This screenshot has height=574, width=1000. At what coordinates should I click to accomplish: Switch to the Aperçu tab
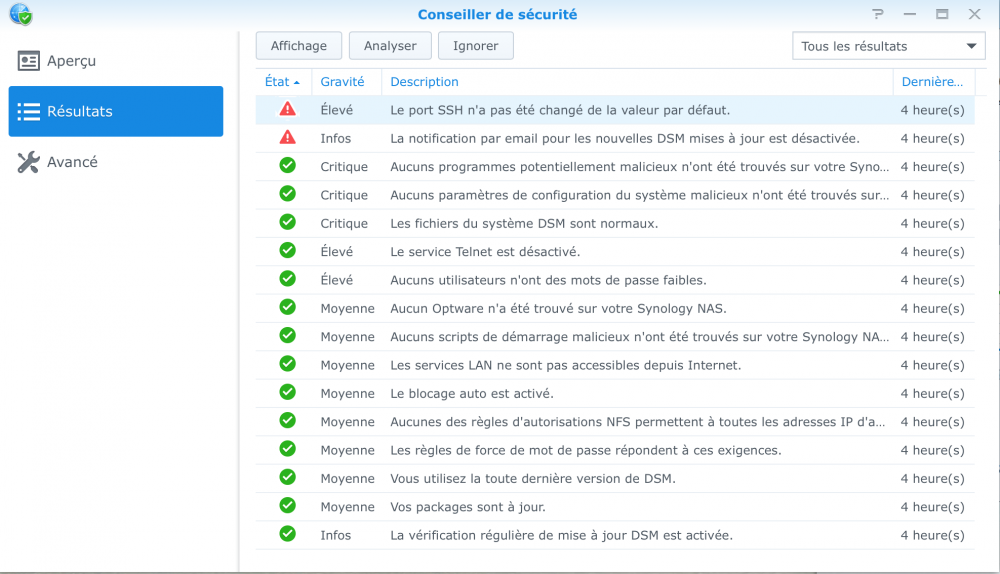coord(115,61)
